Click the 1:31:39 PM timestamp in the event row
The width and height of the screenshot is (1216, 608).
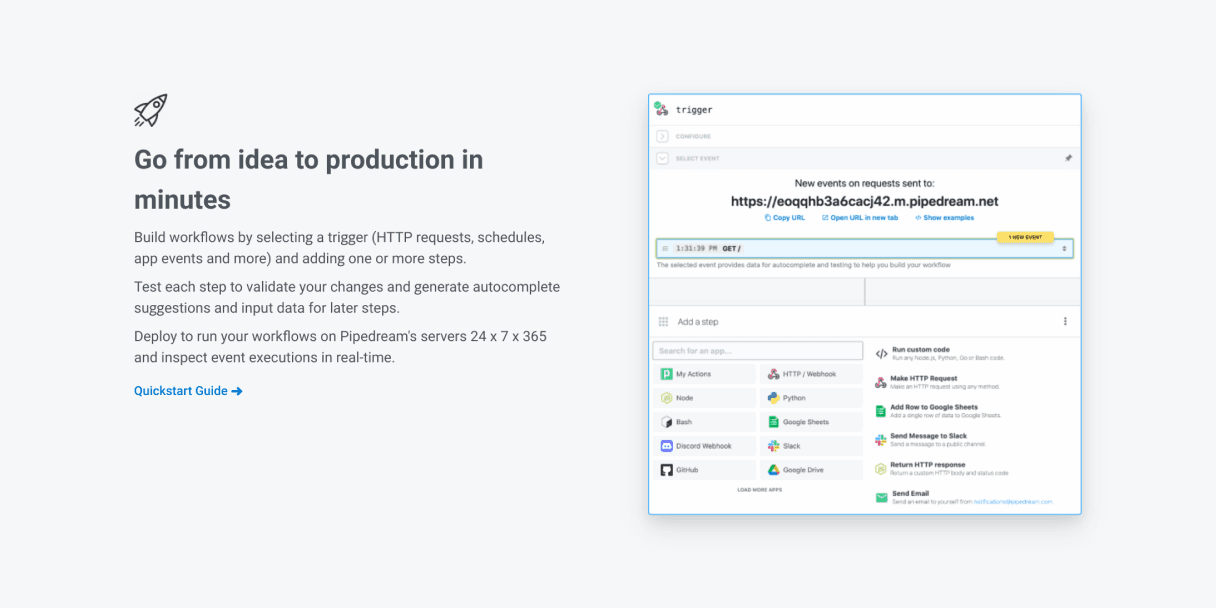[x=695, y=248]
